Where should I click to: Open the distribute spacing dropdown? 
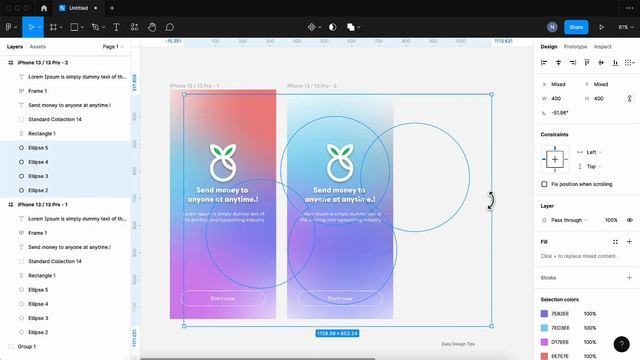click(x=630, y=62)
